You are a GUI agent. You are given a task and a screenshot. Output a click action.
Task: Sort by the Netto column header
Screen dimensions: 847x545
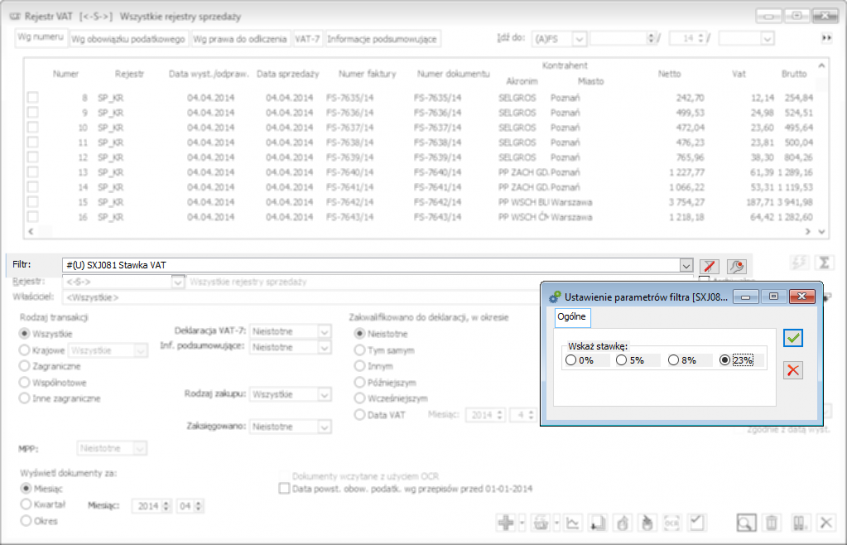[669, 73]
